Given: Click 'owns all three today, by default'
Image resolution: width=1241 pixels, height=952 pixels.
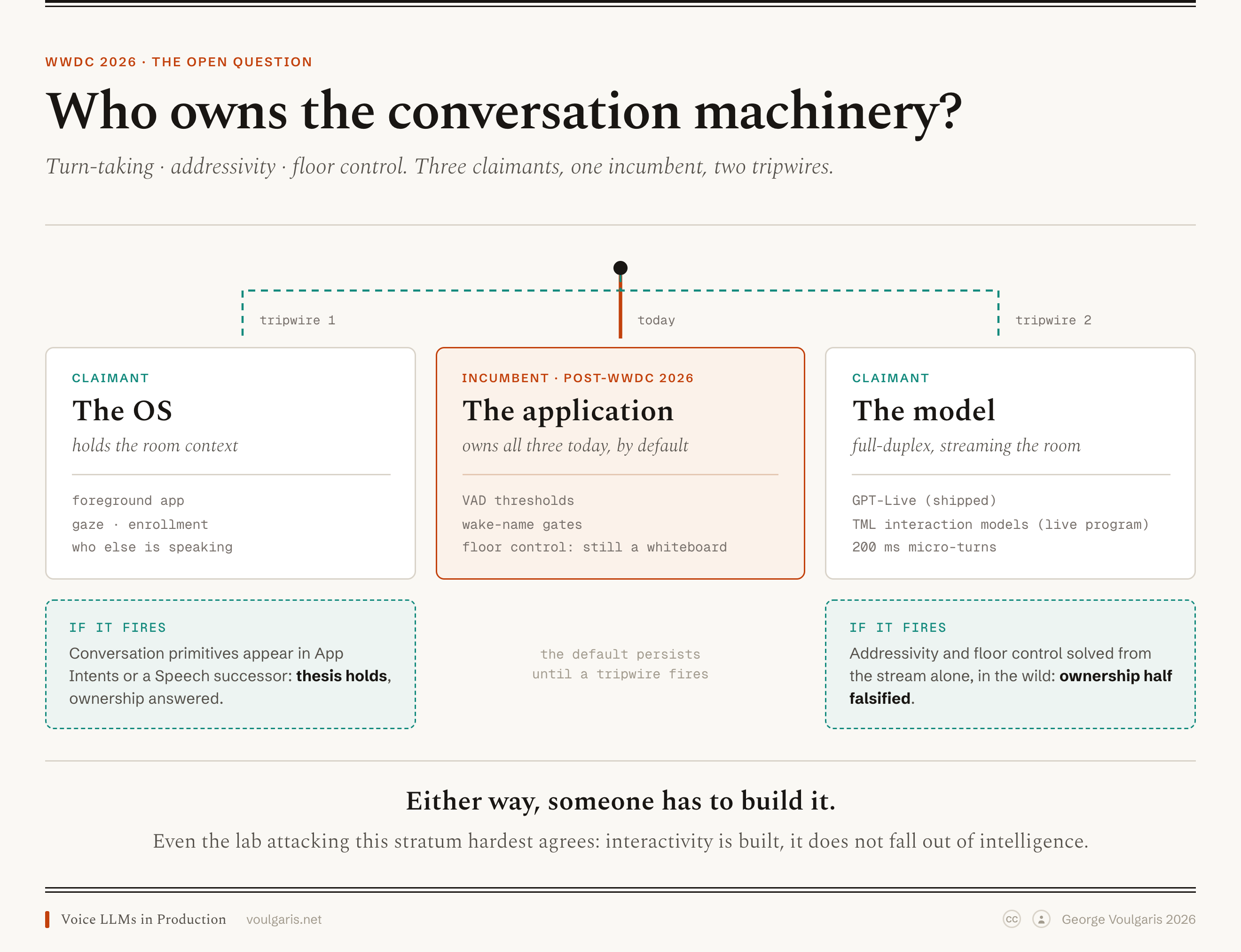Looking at the screenshot, I should [x=575, y=445].
